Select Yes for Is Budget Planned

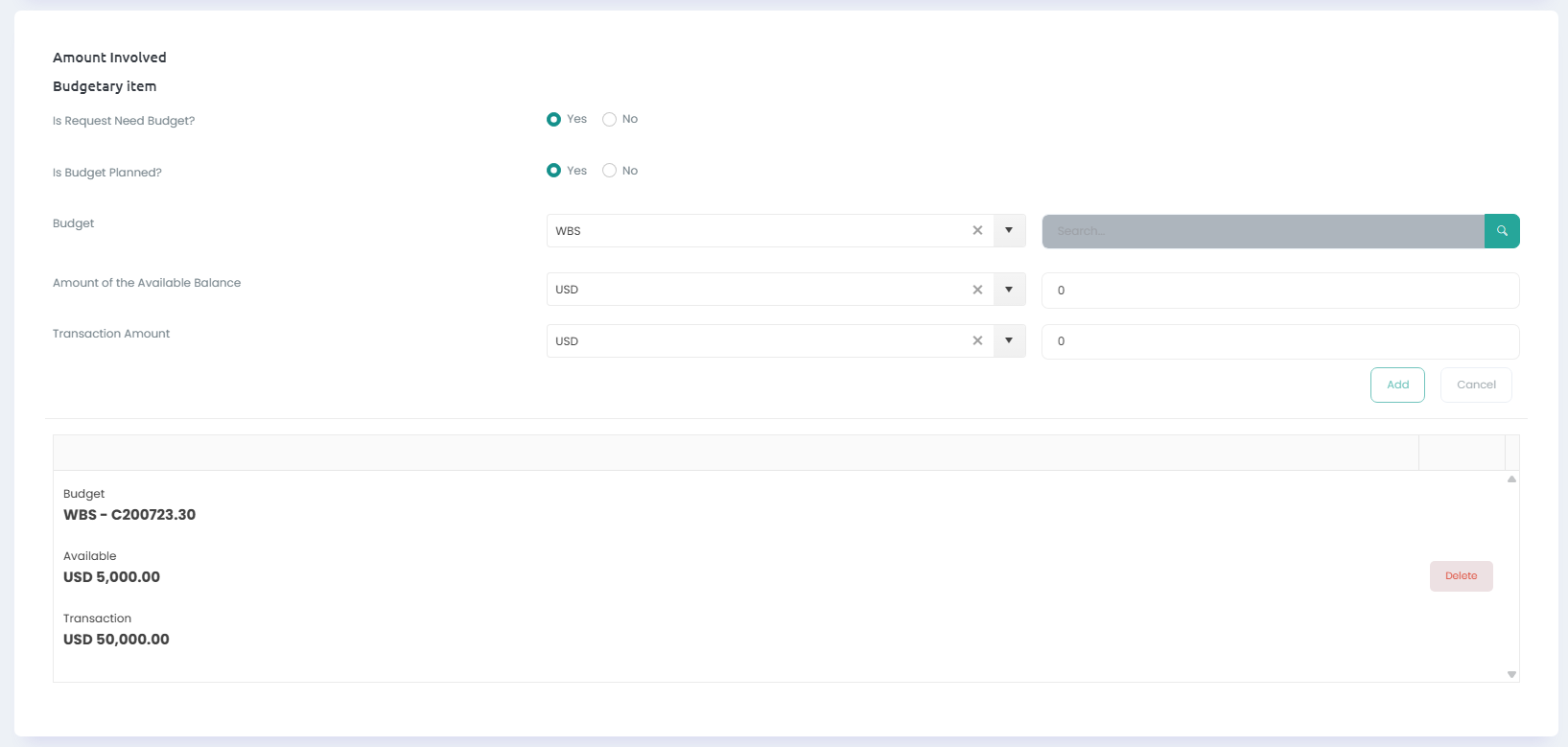pyautogui.click(x=553, y=171)
